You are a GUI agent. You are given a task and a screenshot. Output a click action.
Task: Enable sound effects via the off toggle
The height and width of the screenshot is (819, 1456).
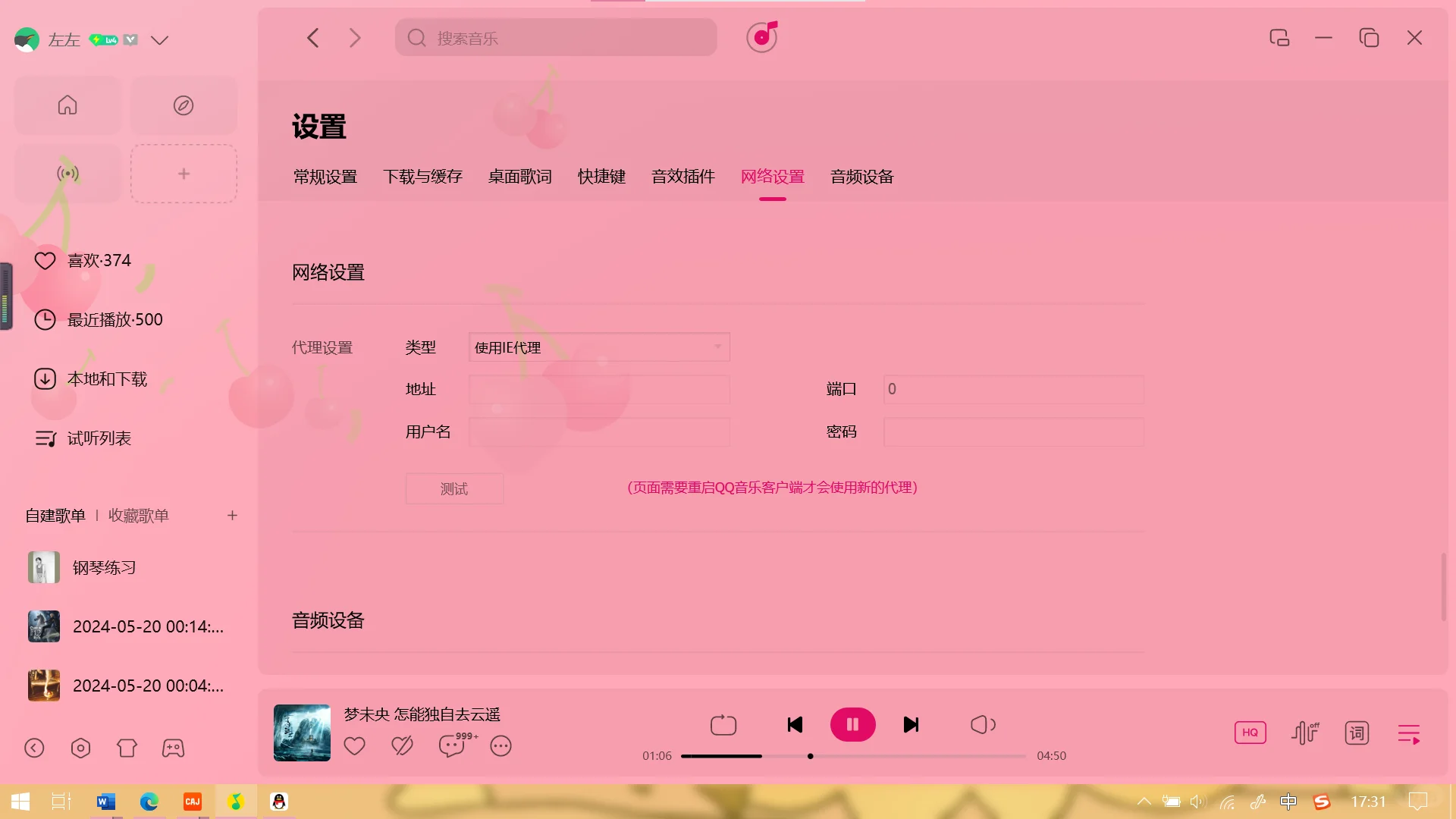[x=1304, y=733]
